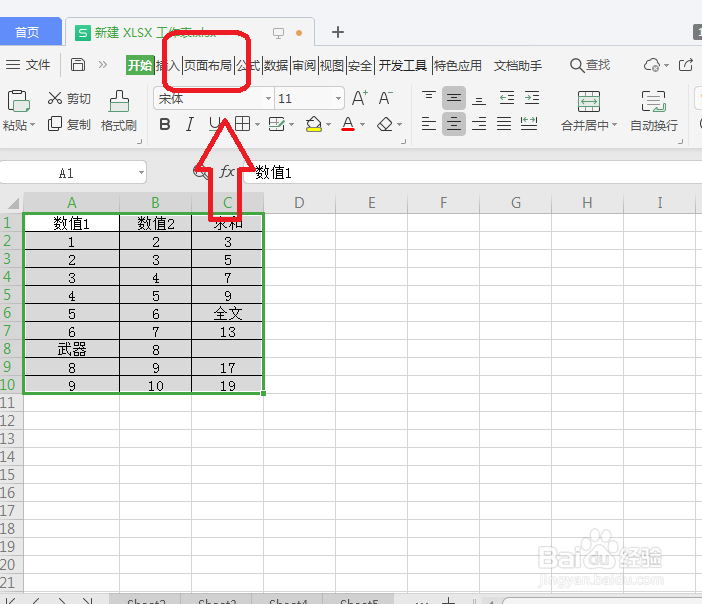Apply red font color A
702x604 pixels.
(348, 124)
